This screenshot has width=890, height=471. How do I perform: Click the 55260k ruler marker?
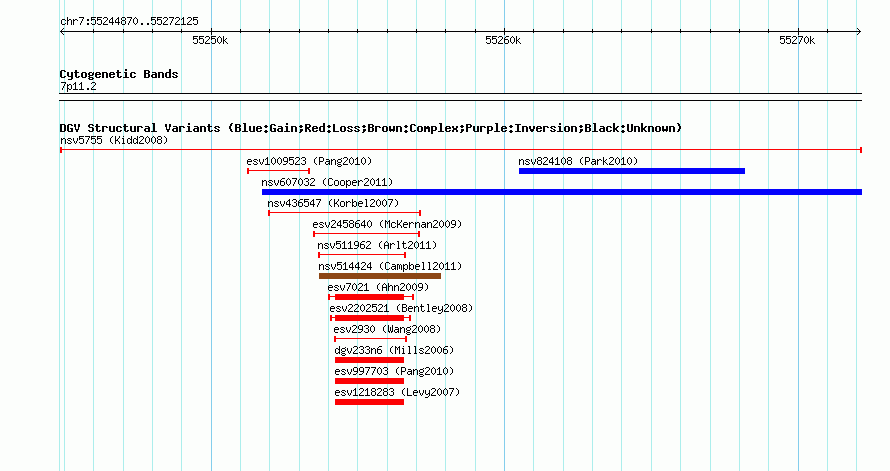[x=503, y=40]
